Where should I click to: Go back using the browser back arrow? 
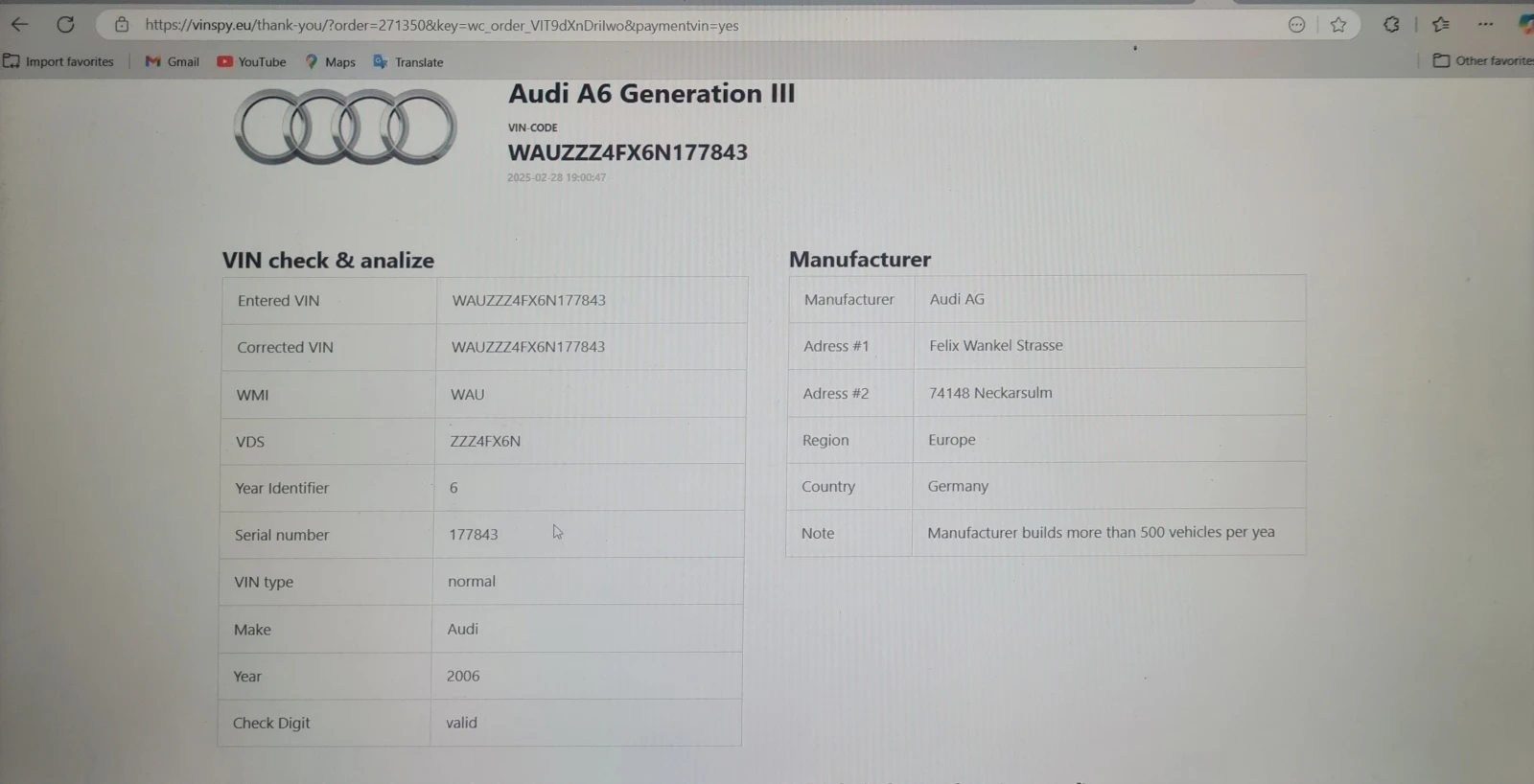[x=19, y=25]
